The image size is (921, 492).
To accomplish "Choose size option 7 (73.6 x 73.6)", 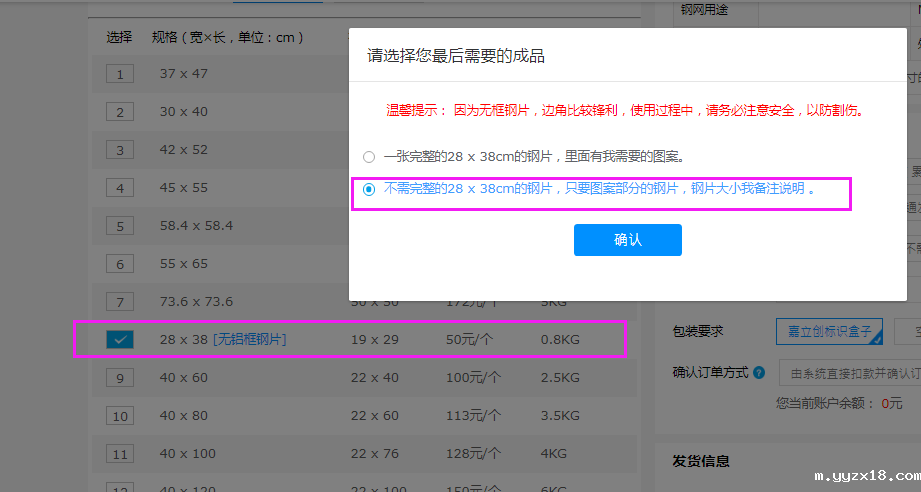I will pyautogui.click(x=120, y=302).
